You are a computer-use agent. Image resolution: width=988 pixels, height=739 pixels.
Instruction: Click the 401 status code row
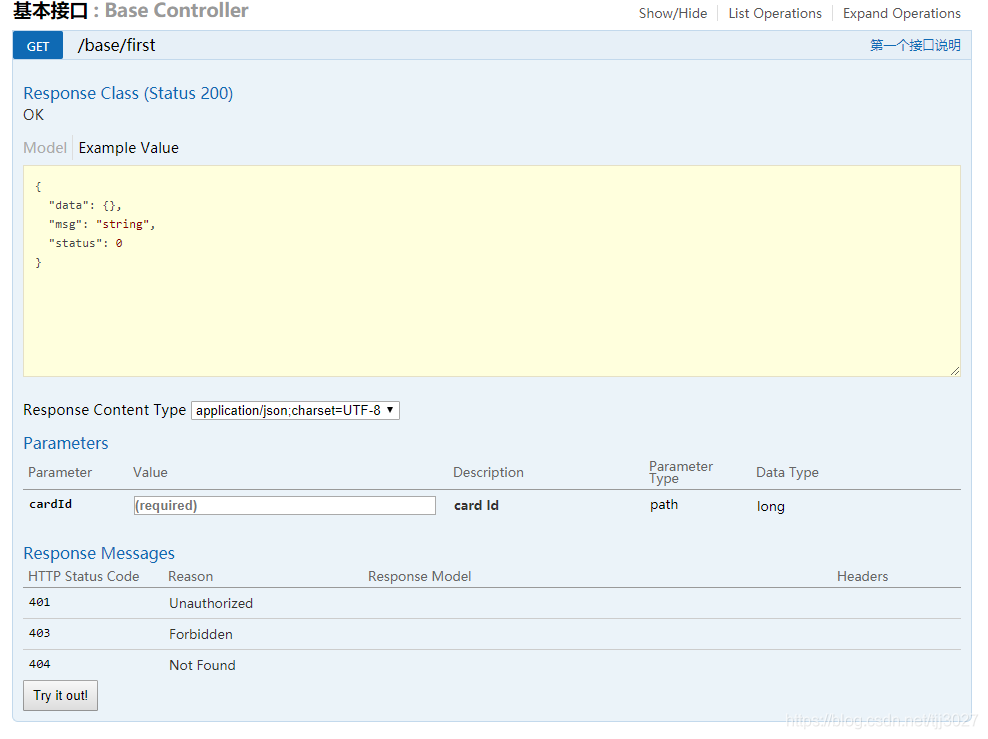coord(491,603)
